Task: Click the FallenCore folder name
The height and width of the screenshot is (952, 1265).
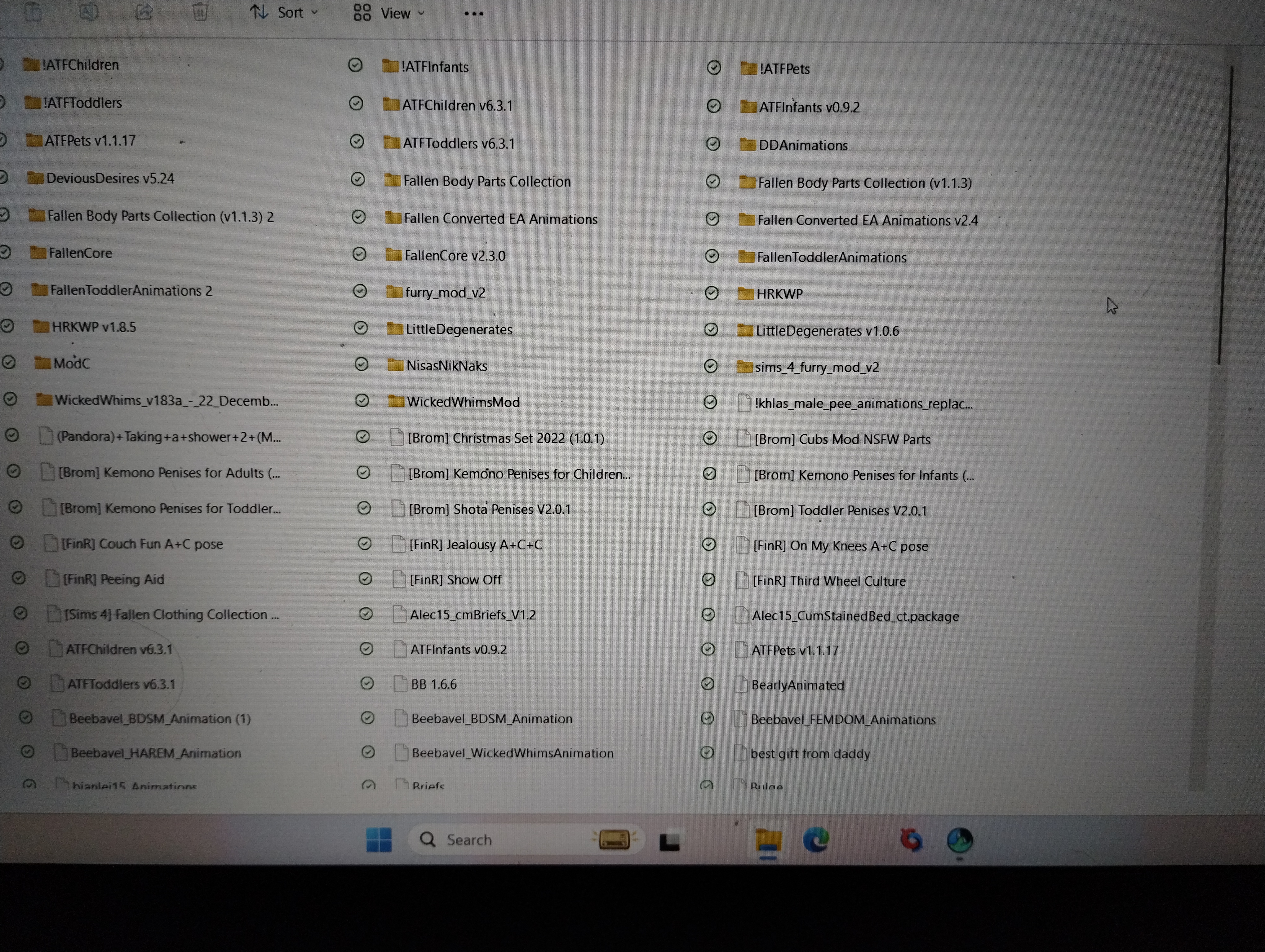Action: tap(81, 253)
